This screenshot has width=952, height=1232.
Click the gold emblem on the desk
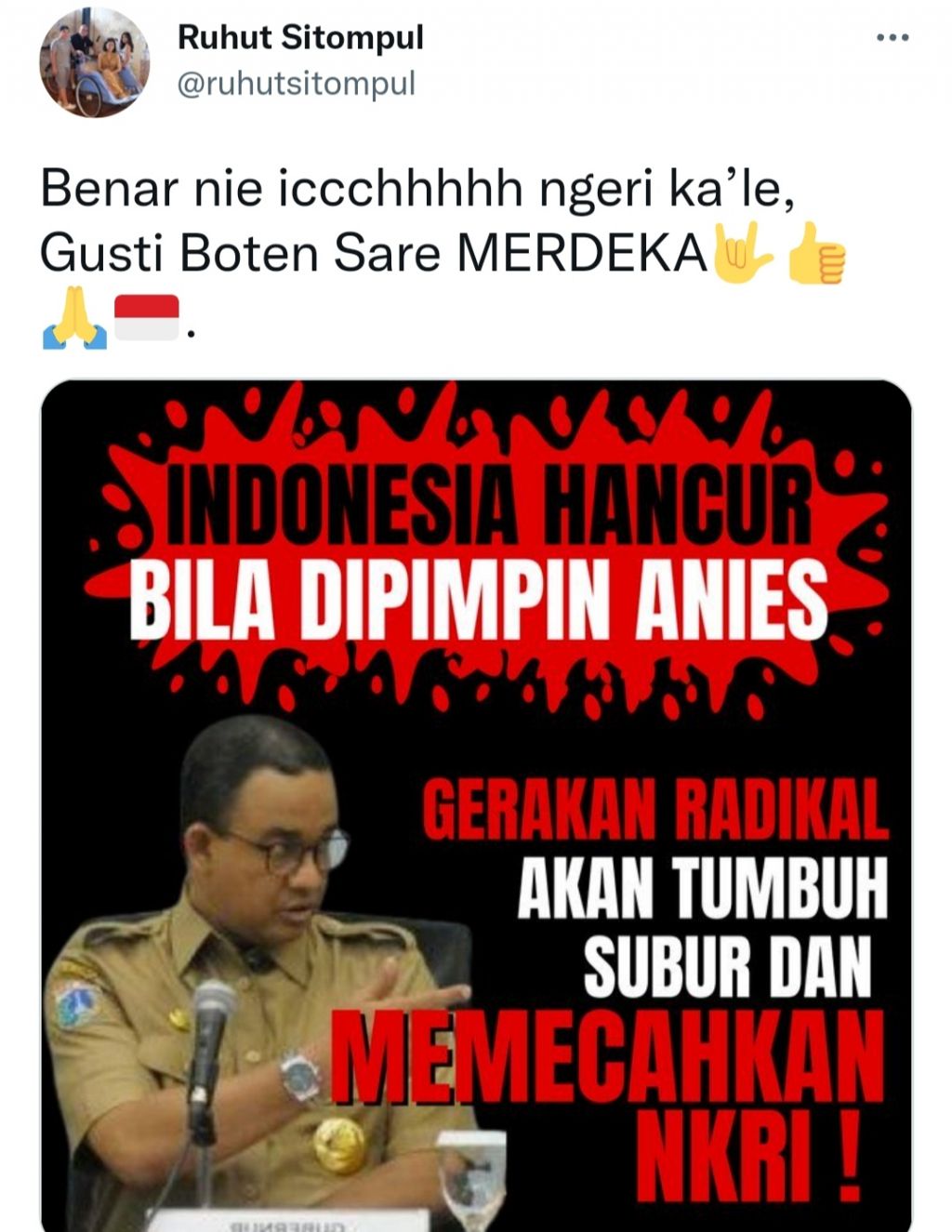click(x=339, y=1146)
